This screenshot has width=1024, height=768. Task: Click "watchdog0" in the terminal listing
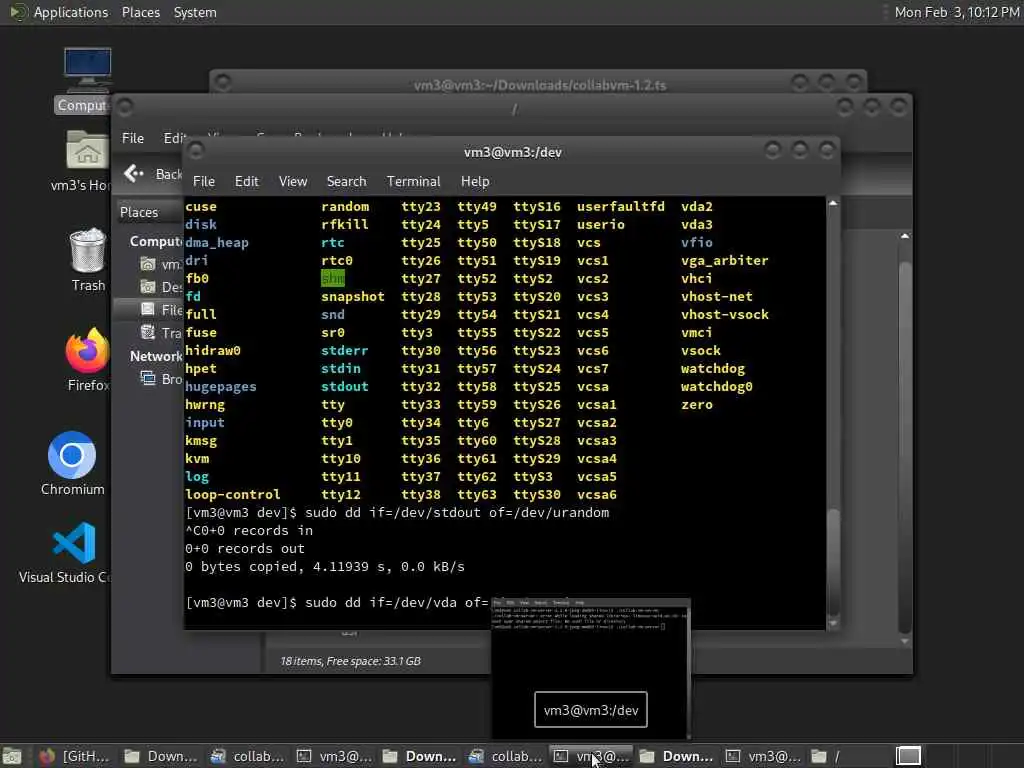[x=716, y=387]
